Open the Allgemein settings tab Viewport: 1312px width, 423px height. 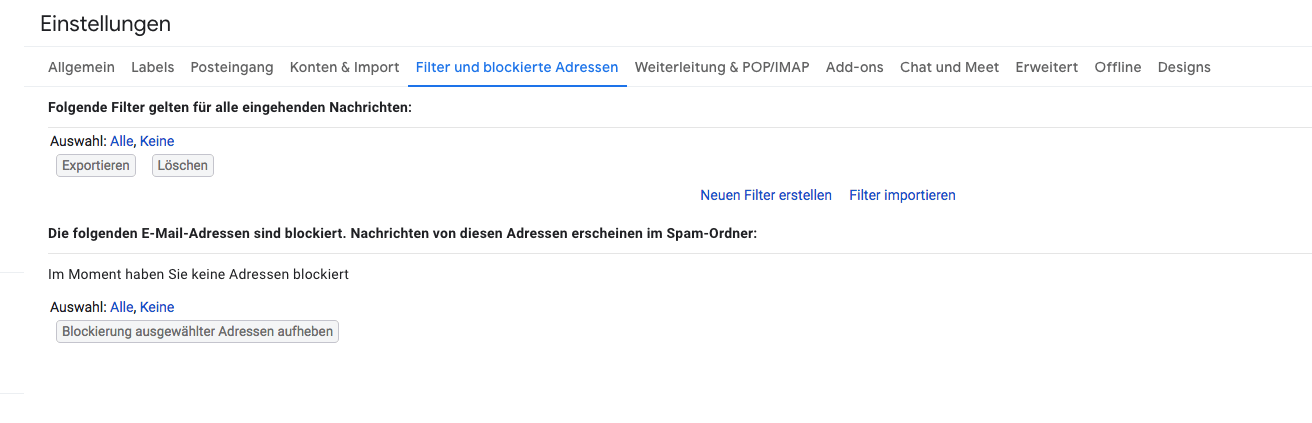(x=81, y=67)
